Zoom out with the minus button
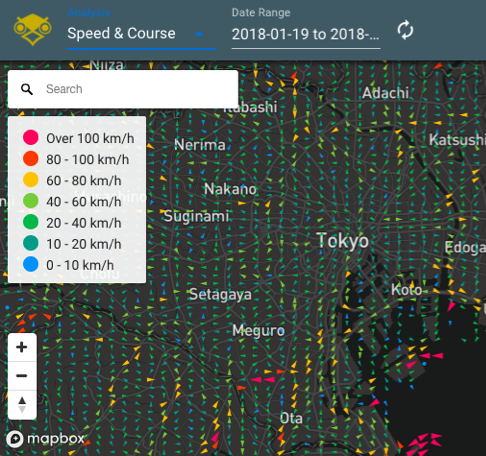This screenshot has width=486, height=456. pyautogui.click(x=22, y=376)
